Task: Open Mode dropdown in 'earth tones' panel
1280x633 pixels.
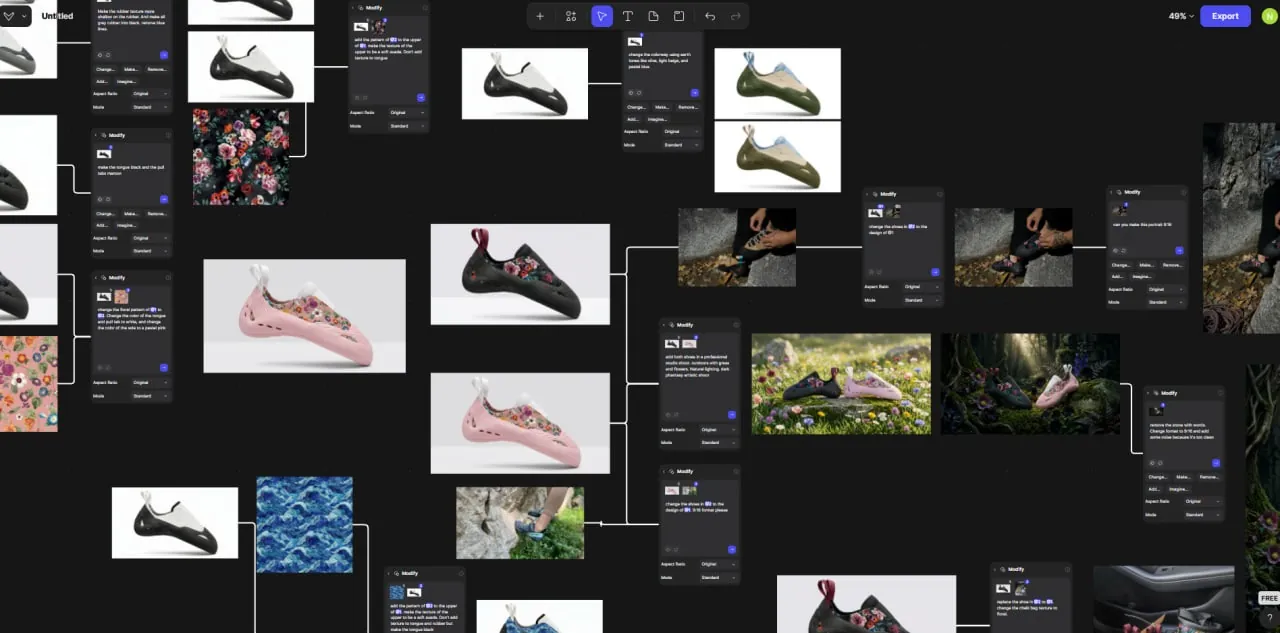Action: (x=682, y=145)
